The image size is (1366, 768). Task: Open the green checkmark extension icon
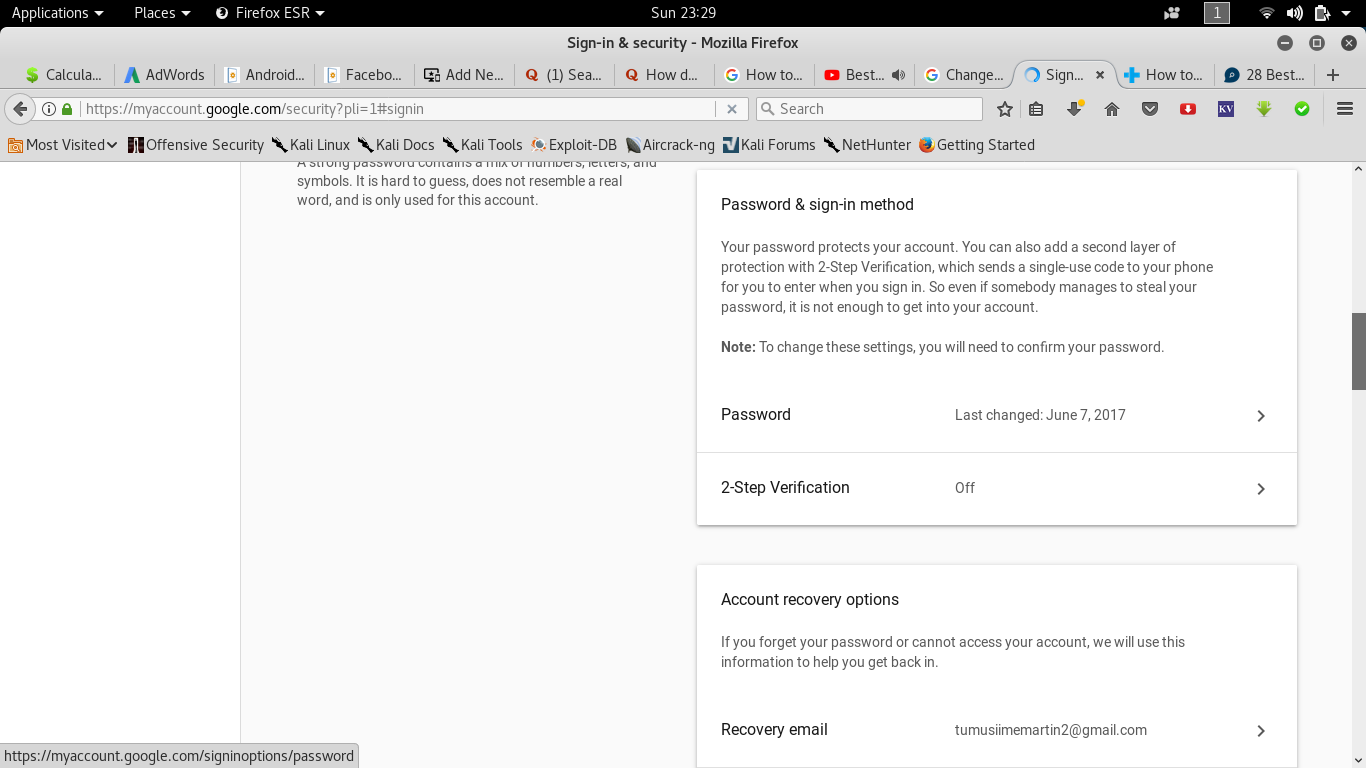tap(1301, 108)
